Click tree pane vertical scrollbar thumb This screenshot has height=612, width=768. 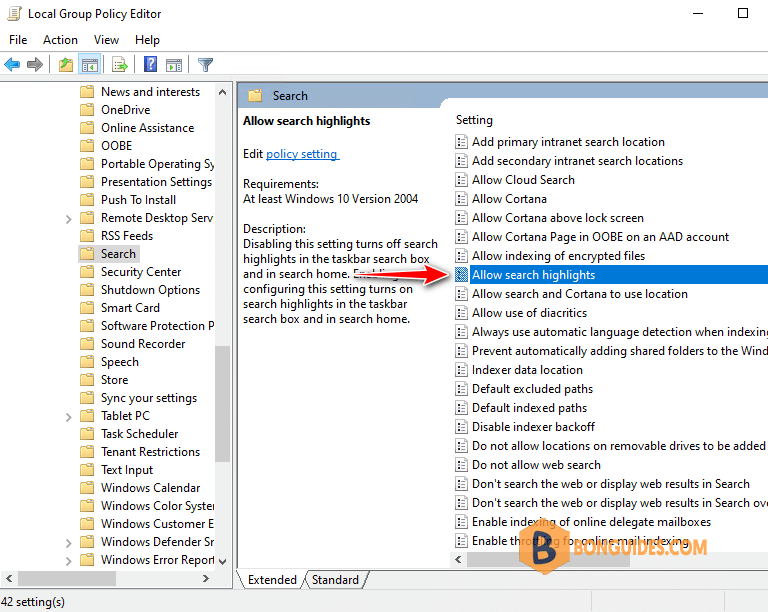coord(222,403)
